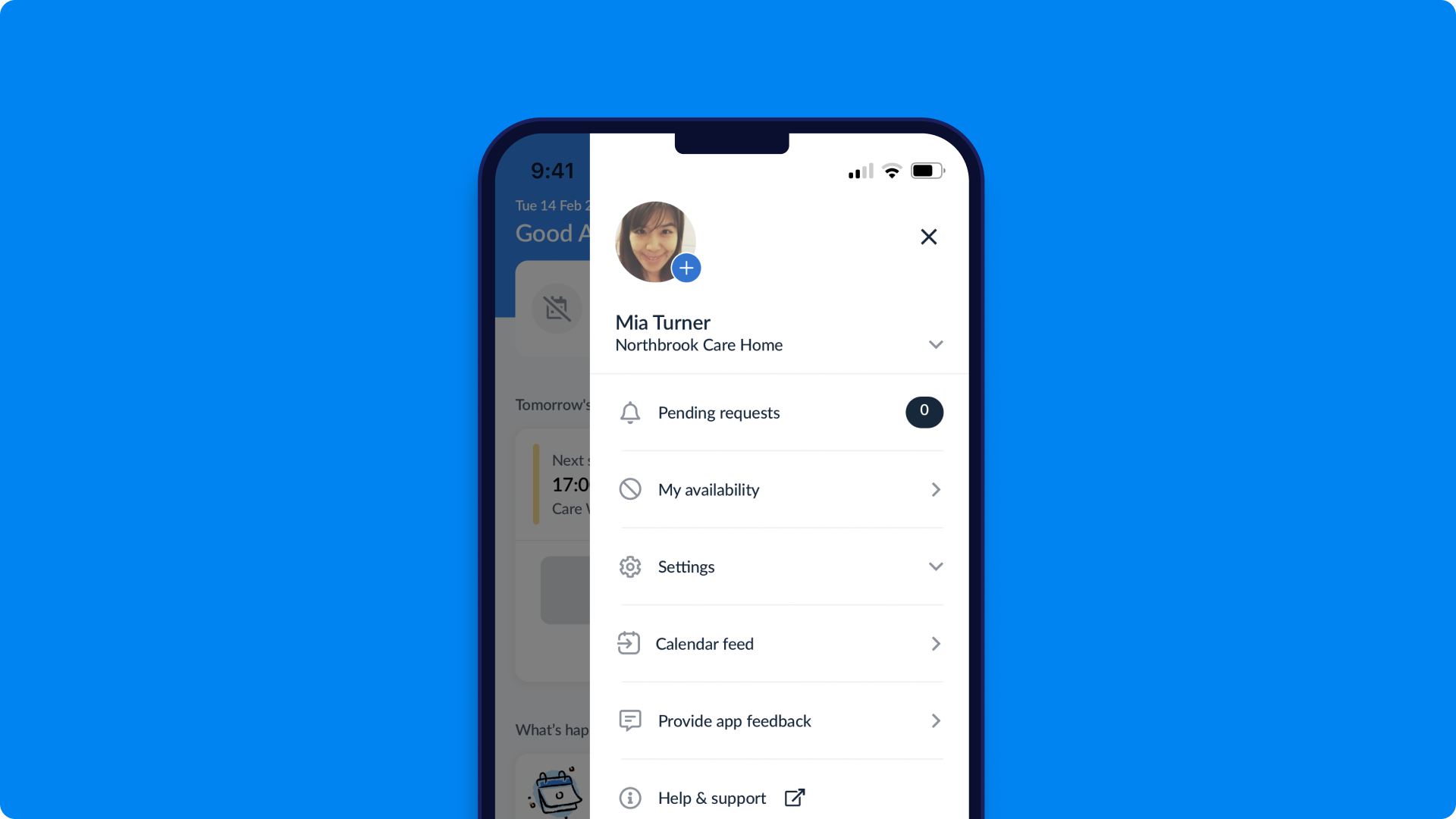This screenshot has height=819, width=1456.
Task: Open Calendar feed menu item
Action: 779,643
